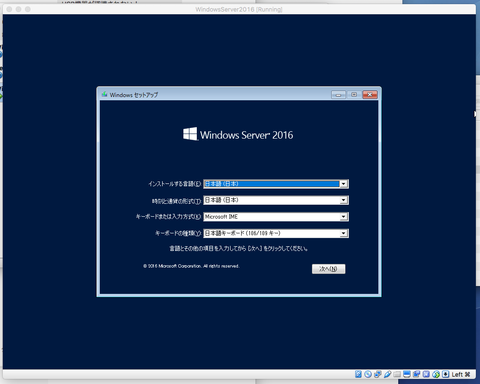Image resolution: width=480 pixels, height=384 pixels.
Task: Toggle the mouse integration status icon
Action: [x=436, y=374]
